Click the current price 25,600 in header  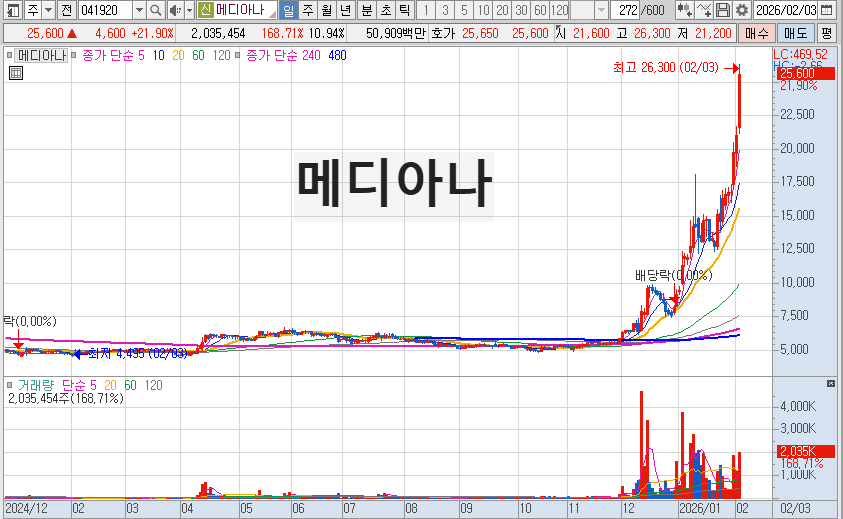(45, 33)
